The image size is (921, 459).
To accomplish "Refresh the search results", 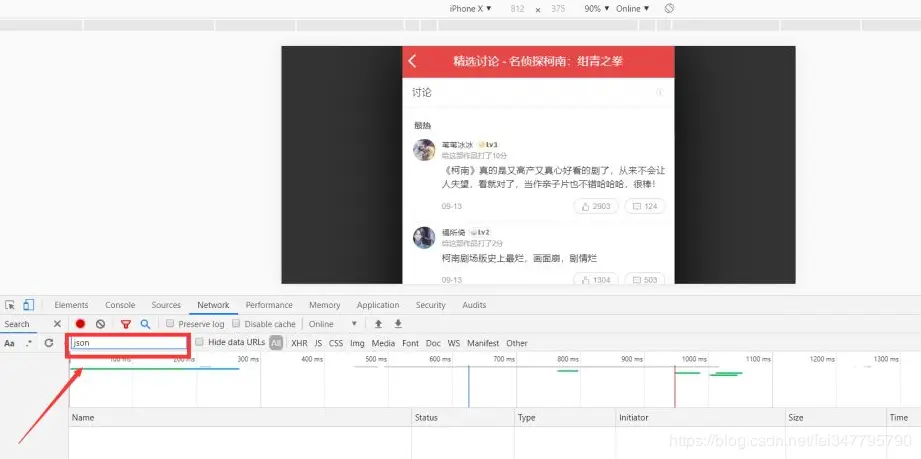I will pyautogui.click(x=49, y=343).
